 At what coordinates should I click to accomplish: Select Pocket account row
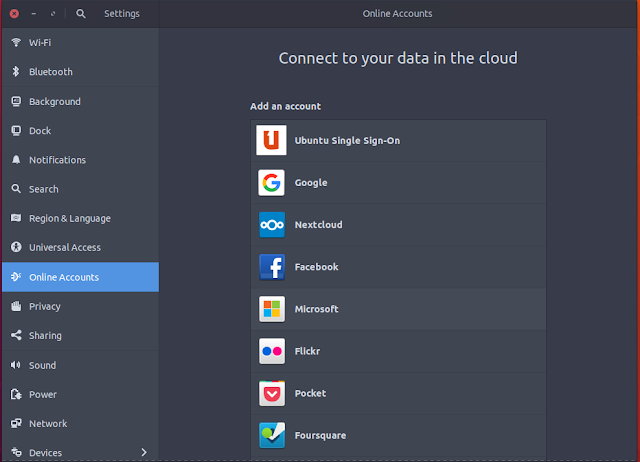click(398, 393)
